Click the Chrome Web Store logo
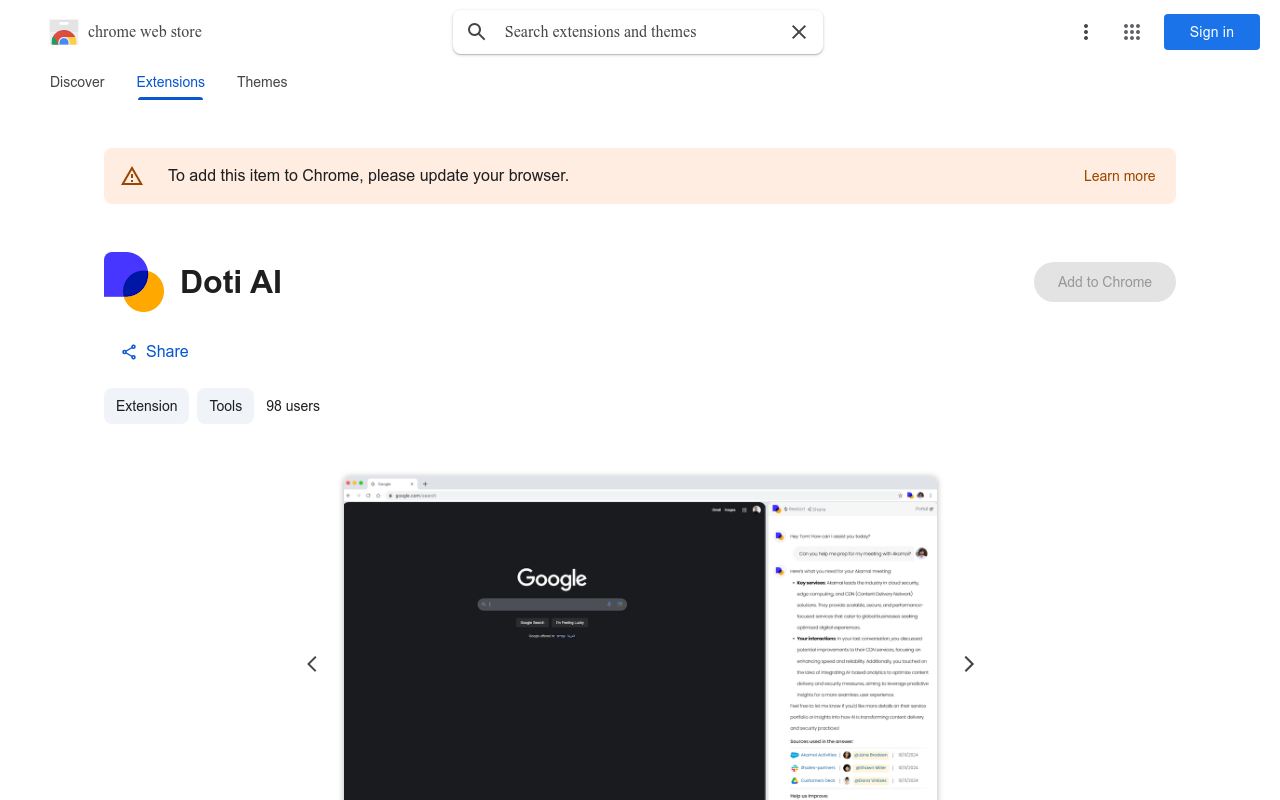Viewport: 1280px width, 800px height. pyautogui.click(x=64, y=32)
